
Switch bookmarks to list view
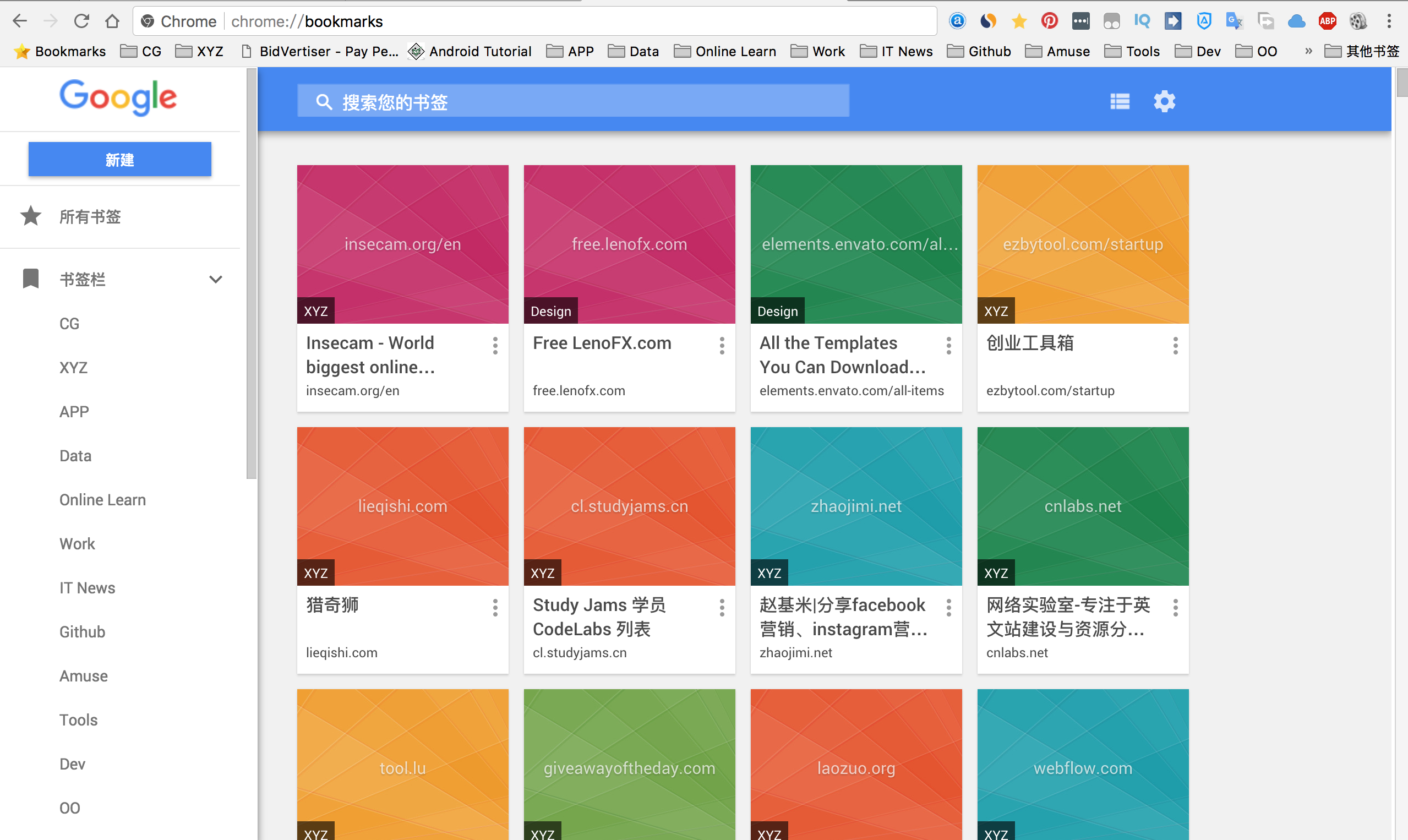1120,101
